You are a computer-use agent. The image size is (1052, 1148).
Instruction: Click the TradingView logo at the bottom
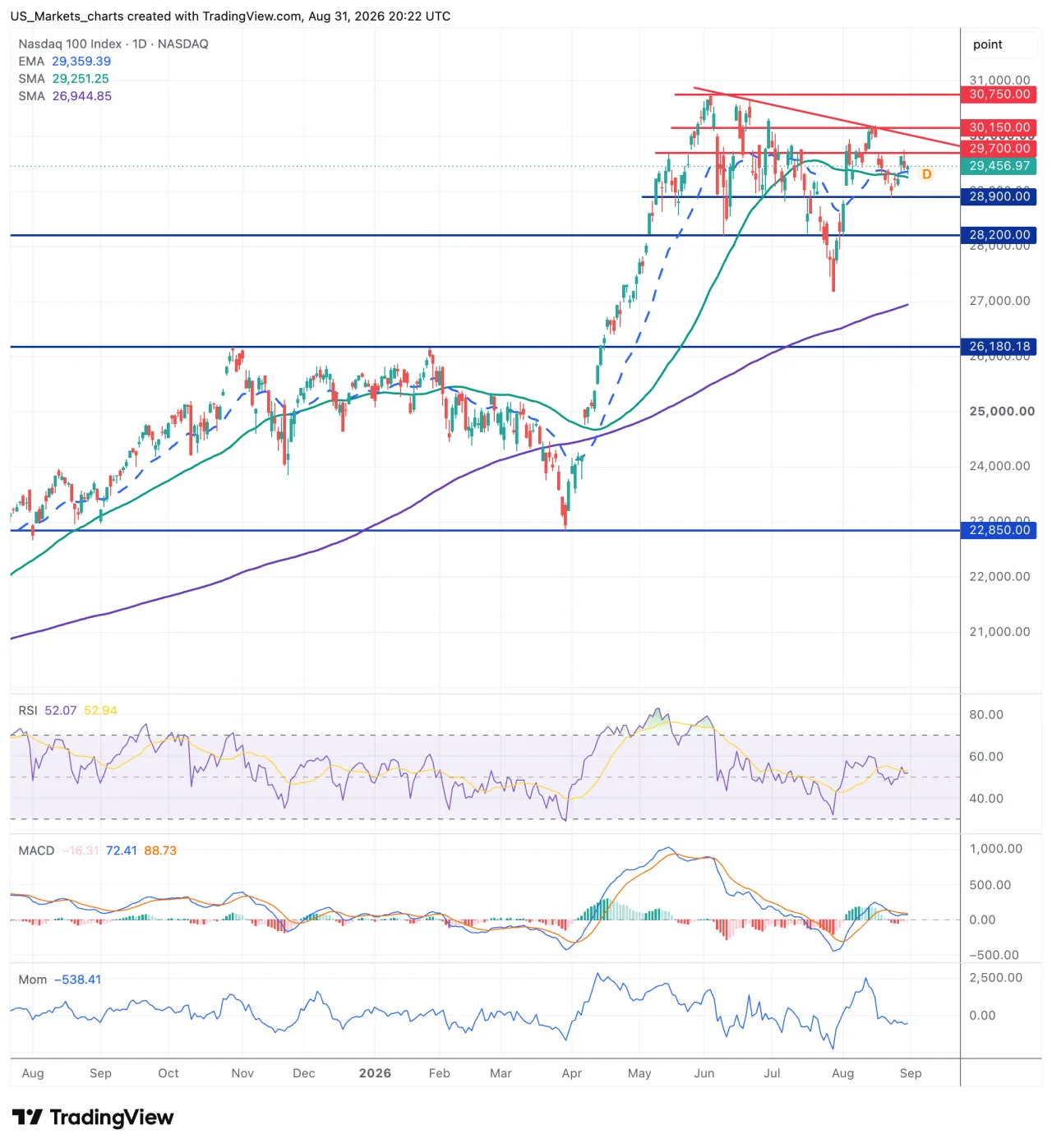[93, 1118]
